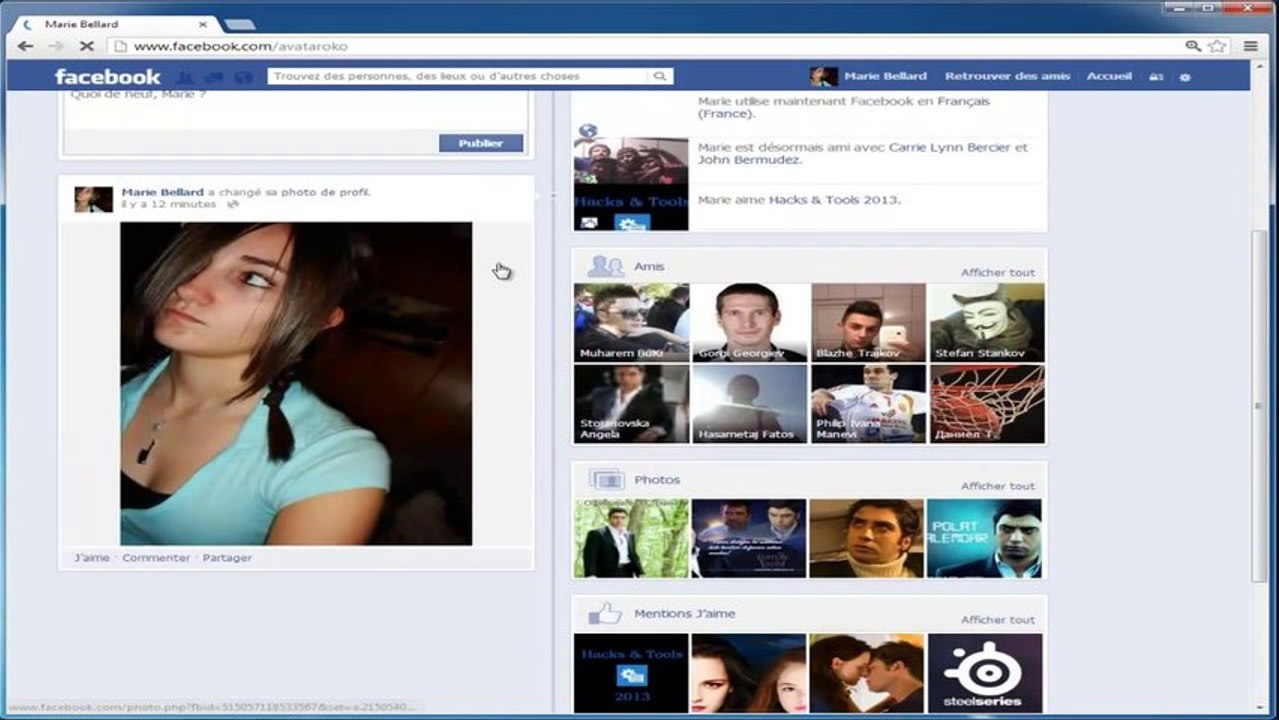Click Afficher tout in Photos section
Screen dimensions: 1279x720
click(x=998, y=486)
